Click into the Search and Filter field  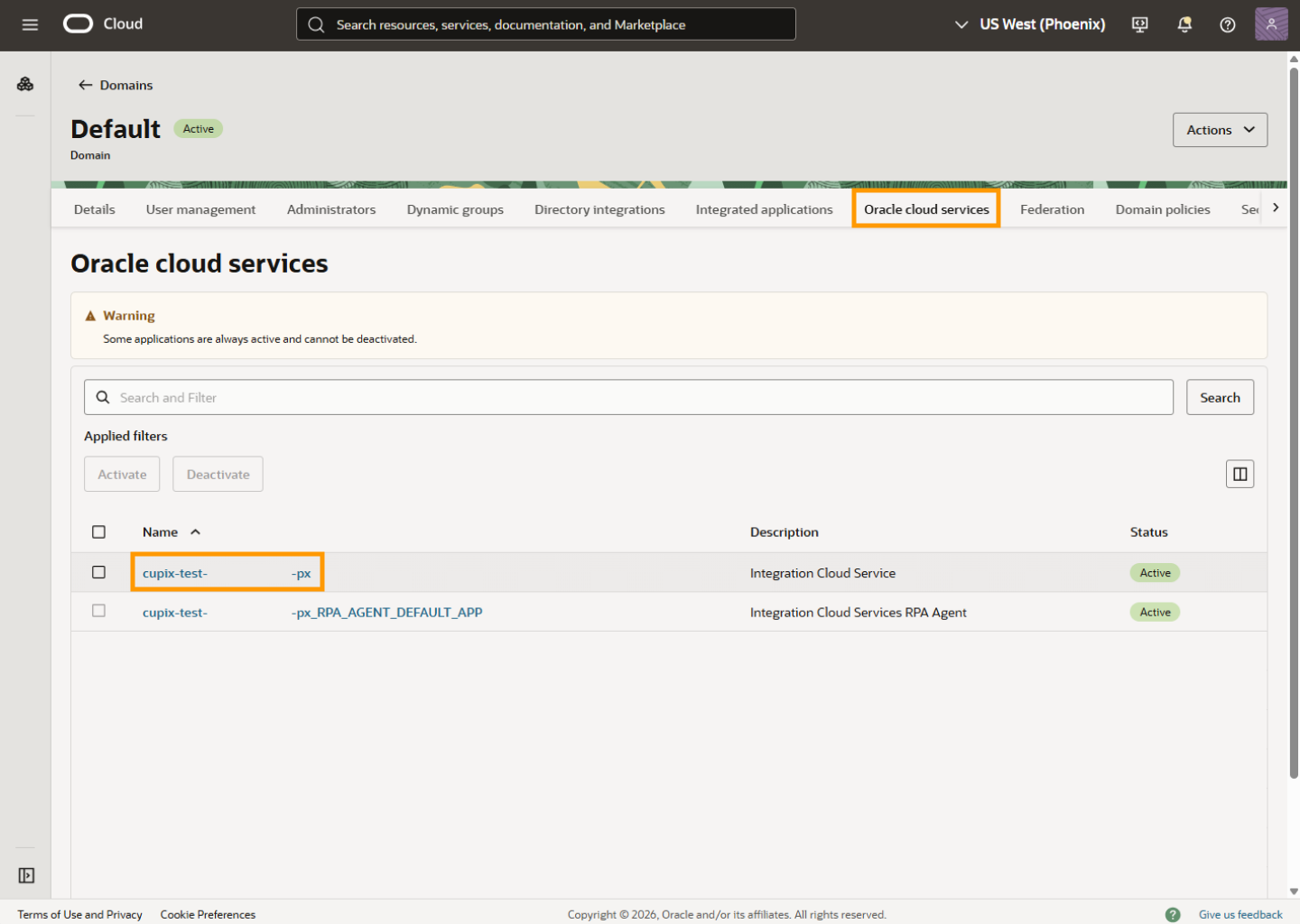[628, 398]
